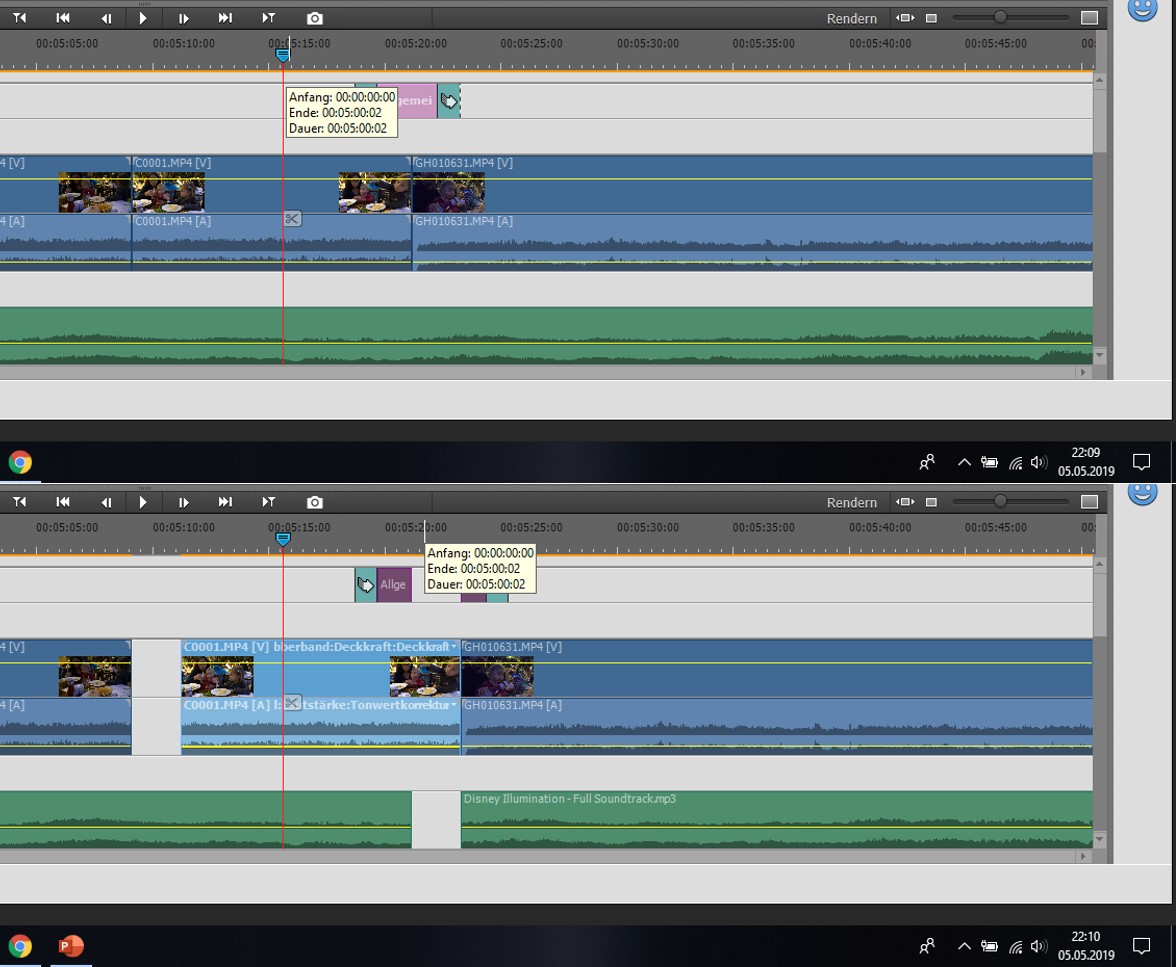The width and height of the screenshot is (1176, 967).
Task: Select the GH010631.MP4 [A] audio clip in upper timeline
Action: (752, 242)
